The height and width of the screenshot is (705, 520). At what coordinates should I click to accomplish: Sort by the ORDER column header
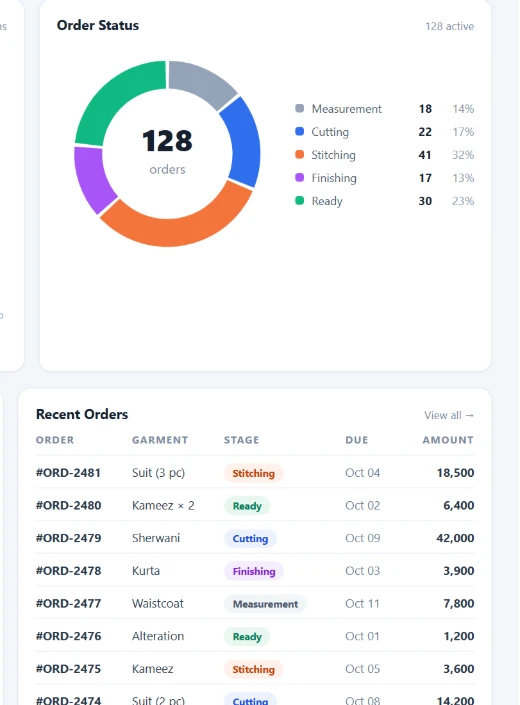[x=55, y=440]
